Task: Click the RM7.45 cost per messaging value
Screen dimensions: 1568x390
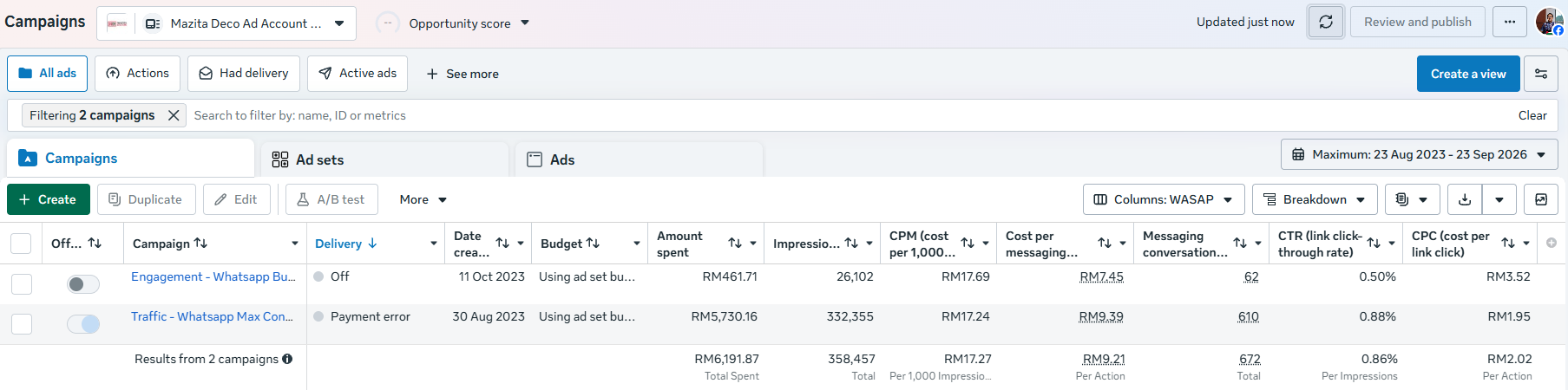Action: (1101, 276)
